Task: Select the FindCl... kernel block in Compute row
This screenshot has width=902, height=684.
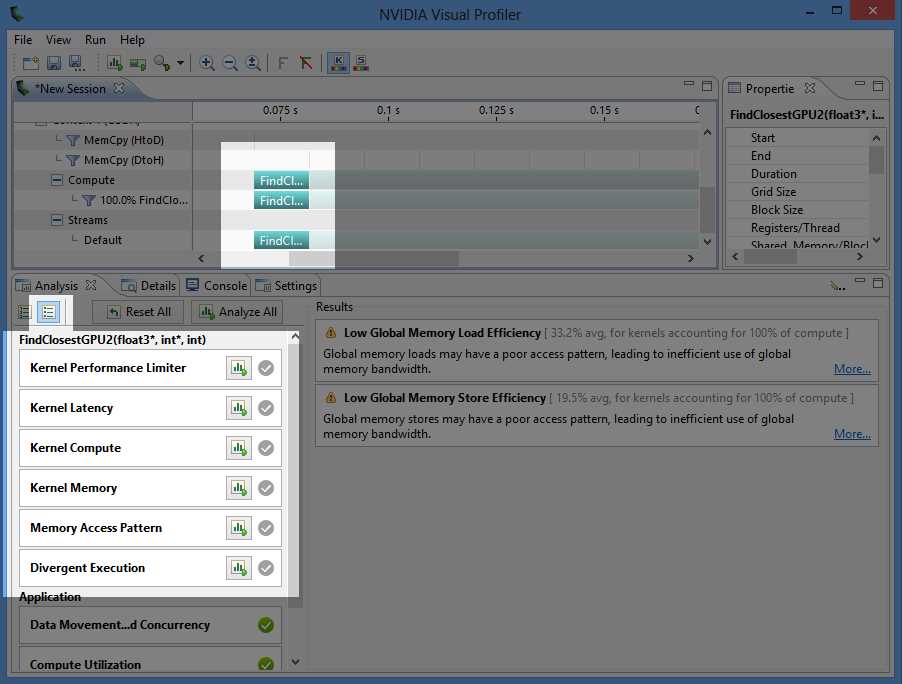Action: [x=281, y=181]
